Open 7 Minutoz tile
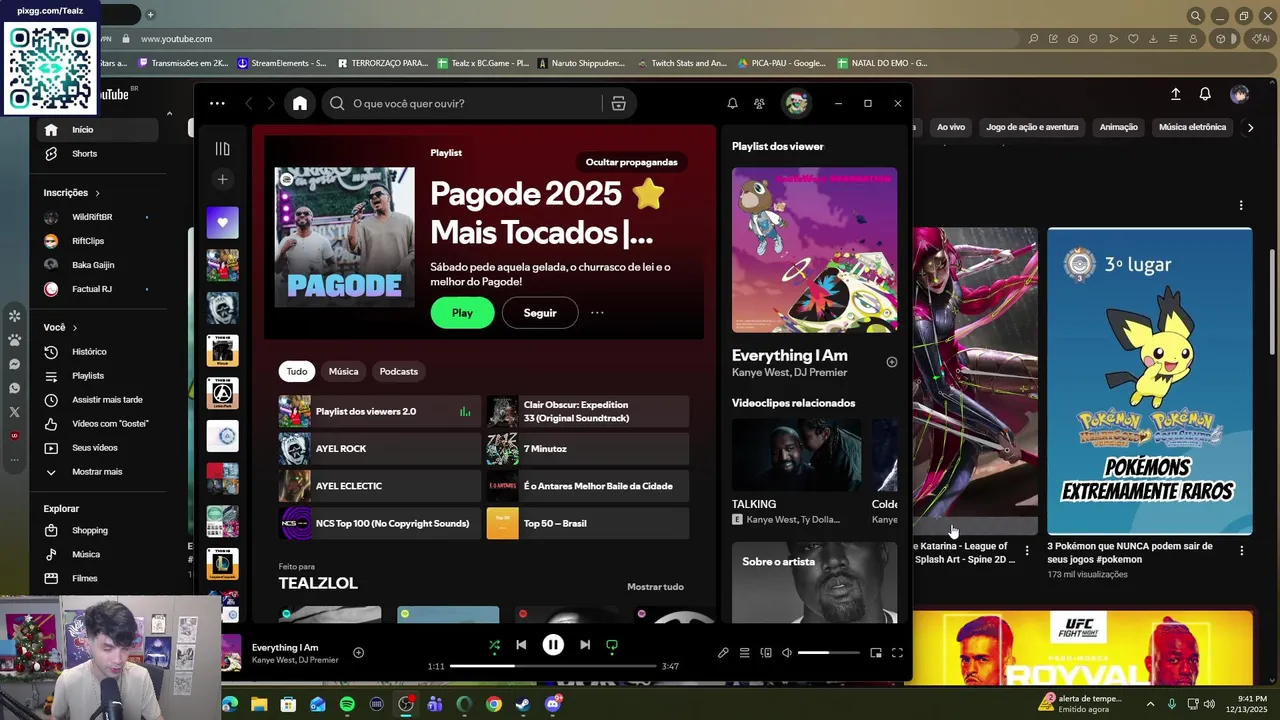Viewport: 1280px width, 720px height. tap(588, 449)
